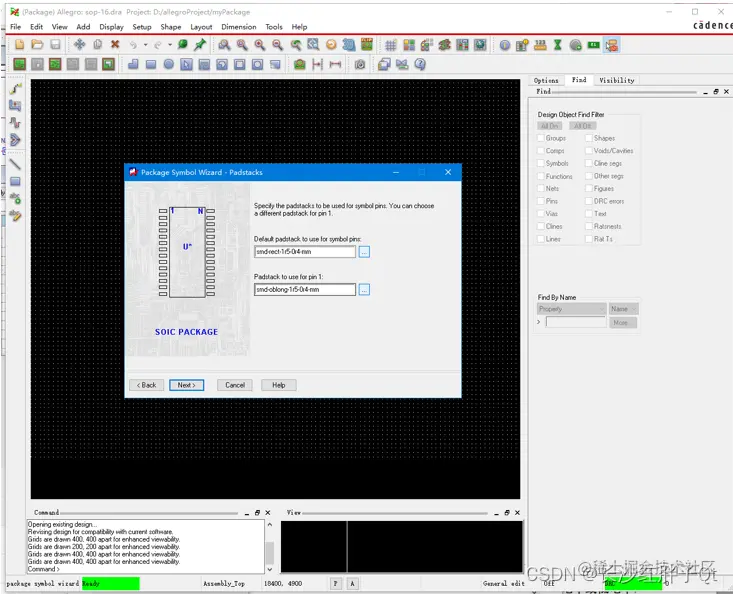
Task: Open the Setup menu
Action: (142, 27)
